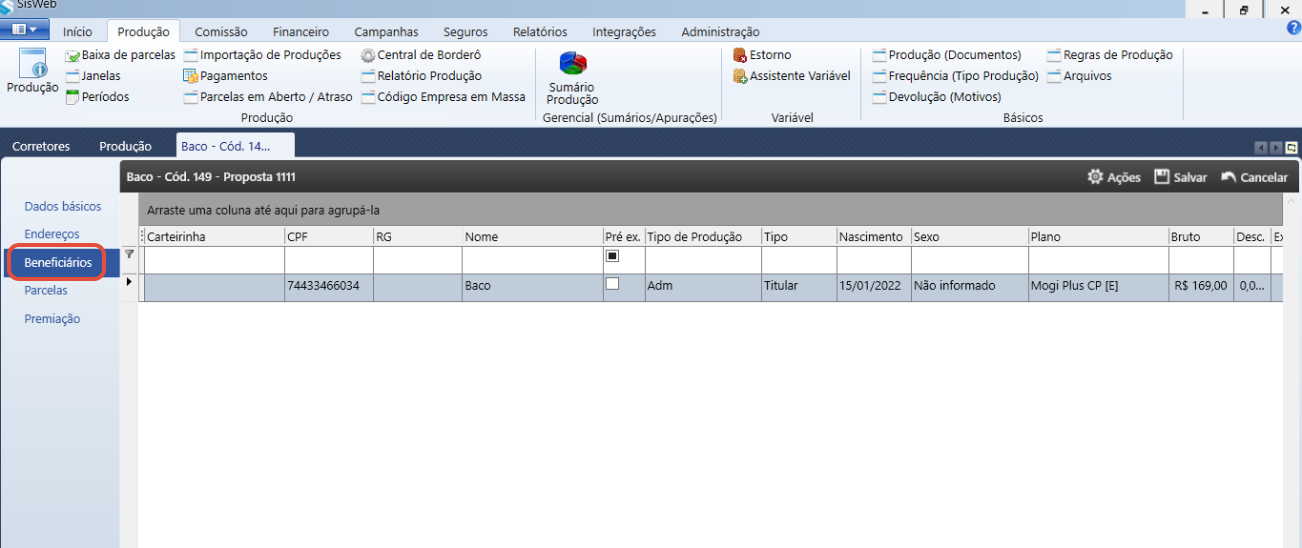Image resolution: width=1302 pixels, height=548 pixels.
Task: Switch to the Início ribbon tab
Action: click(78, 32)
